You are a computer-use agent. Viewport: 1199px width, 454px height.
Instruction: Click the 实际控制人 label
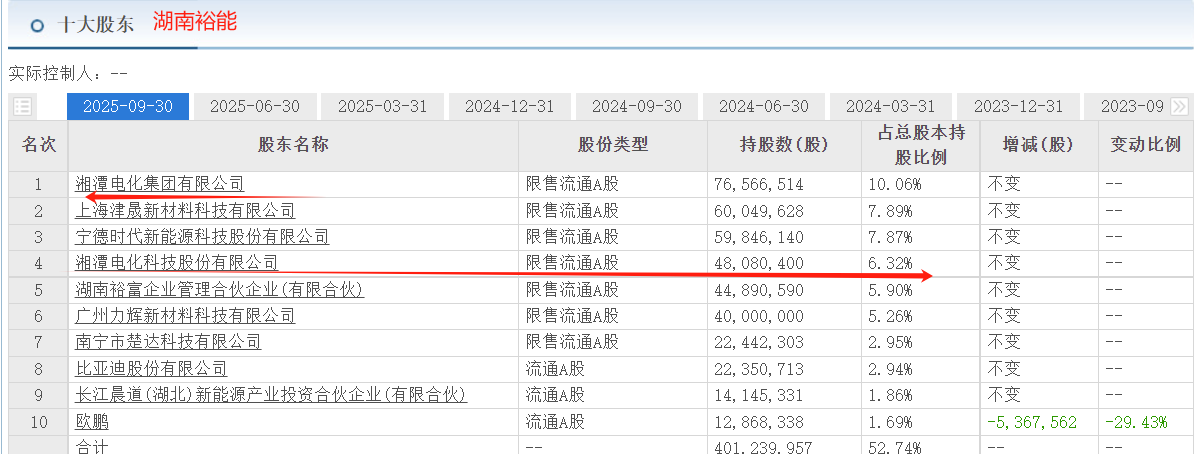[54, 74]
